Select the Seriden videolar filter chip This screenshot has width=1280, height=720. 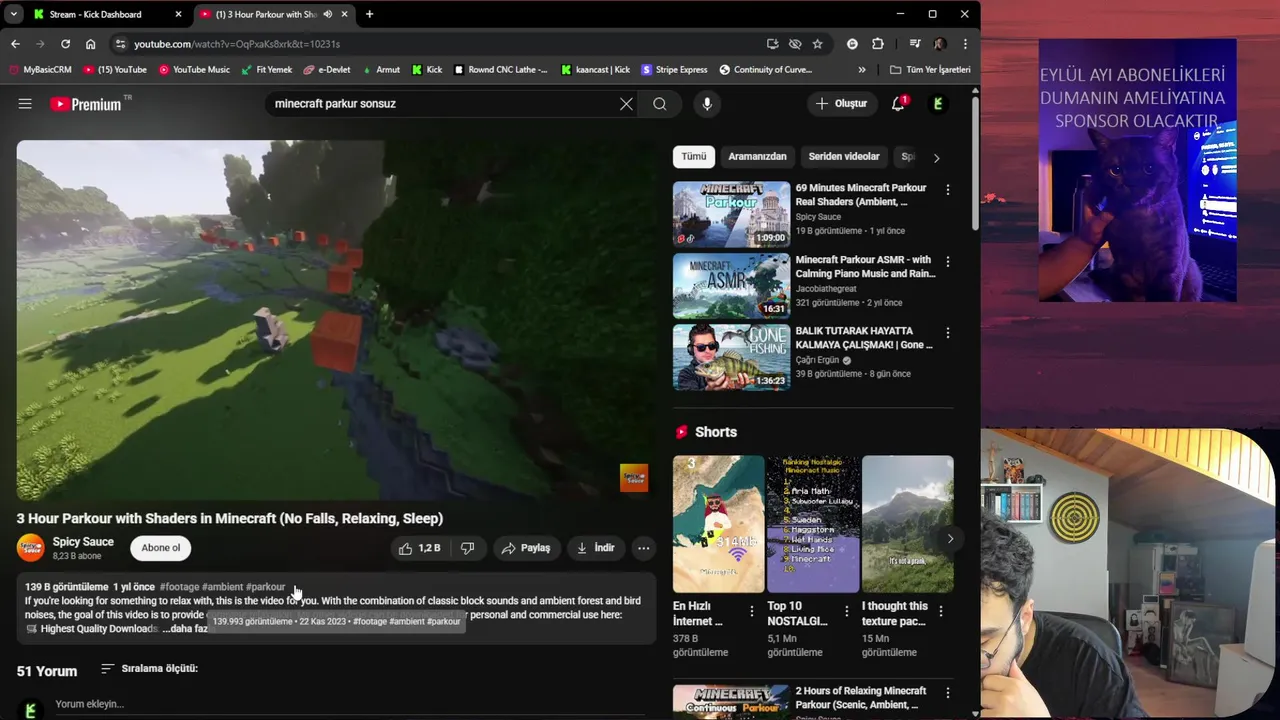844,157
